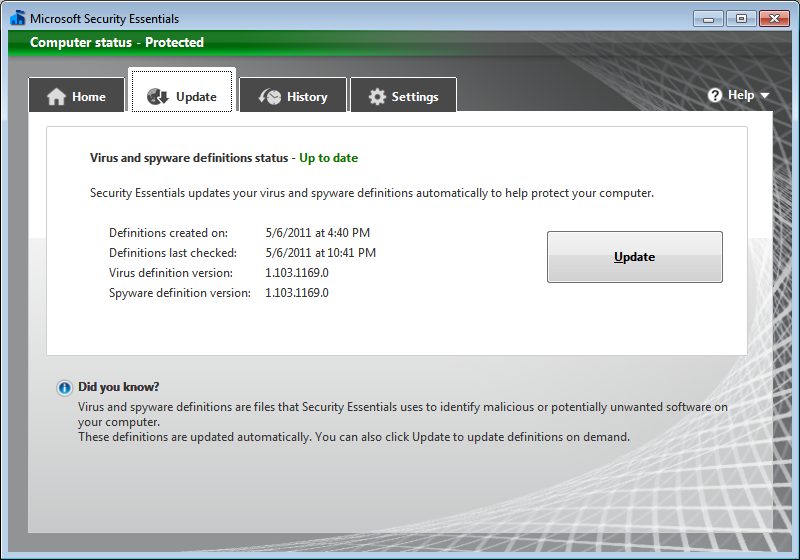Click the Computer status Protected banner
The image size is (800, 560).
pos(117,43)
